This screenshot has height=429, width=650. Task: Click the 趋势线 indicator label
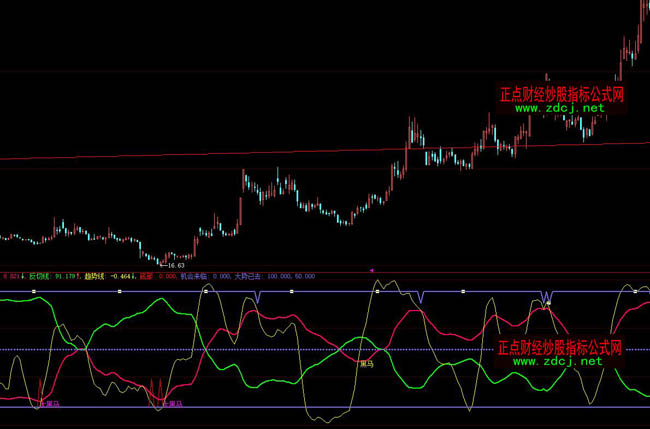coord(96,275)
